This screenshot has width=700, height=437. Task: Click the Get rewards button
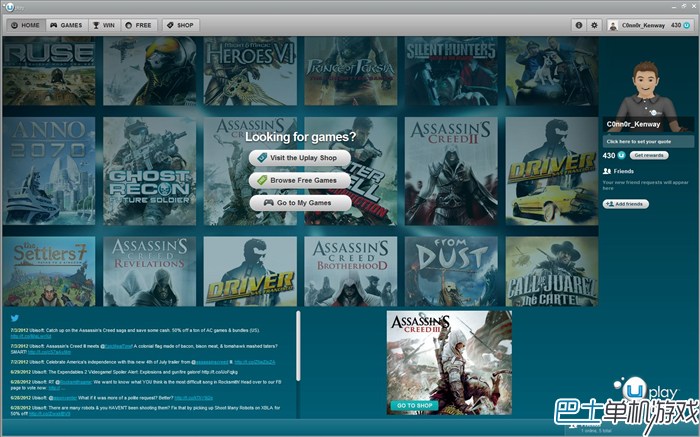click(649, 155)
